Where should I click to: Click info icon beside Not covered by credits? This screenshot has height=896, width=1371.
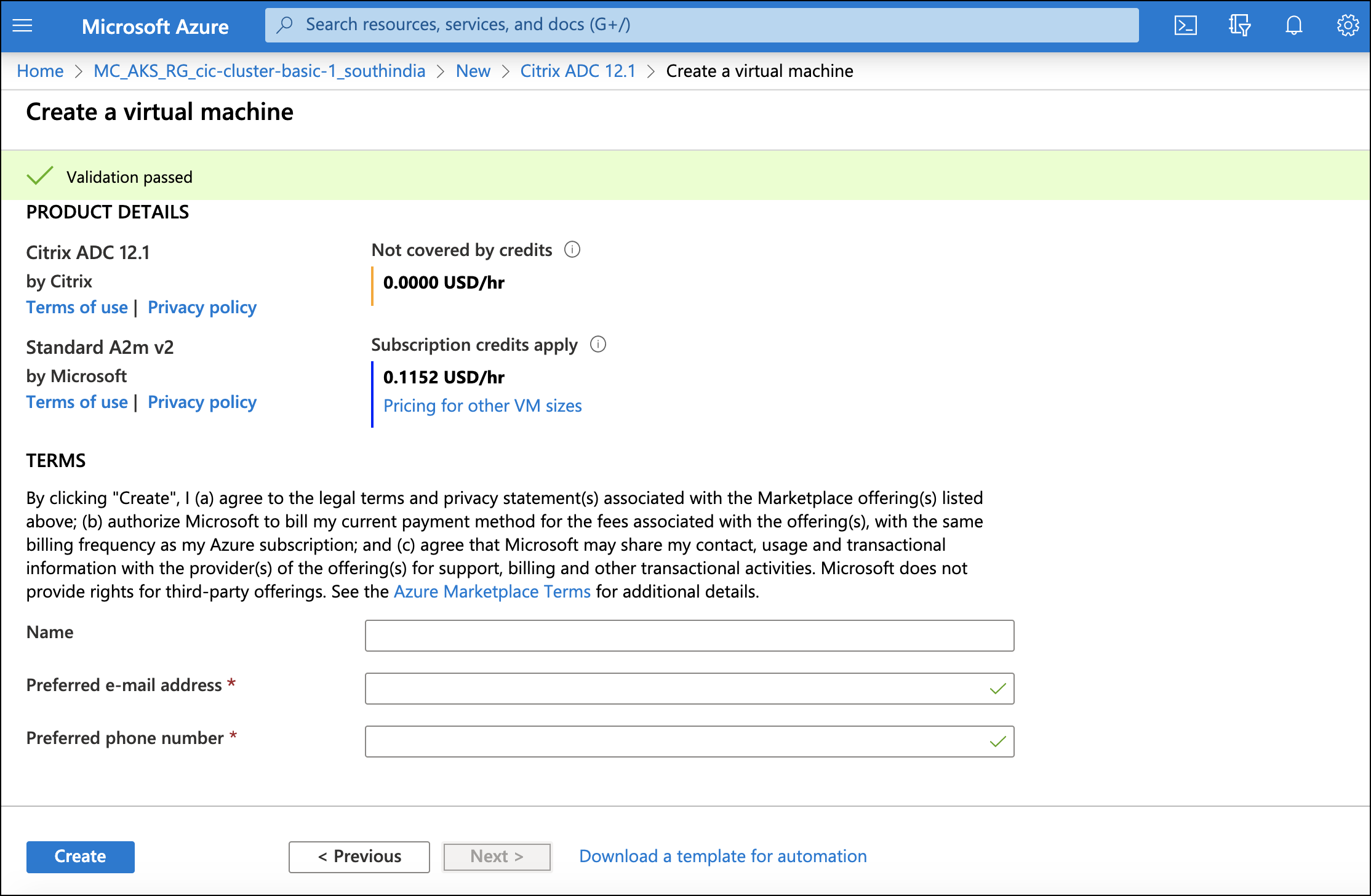(572, 250)
